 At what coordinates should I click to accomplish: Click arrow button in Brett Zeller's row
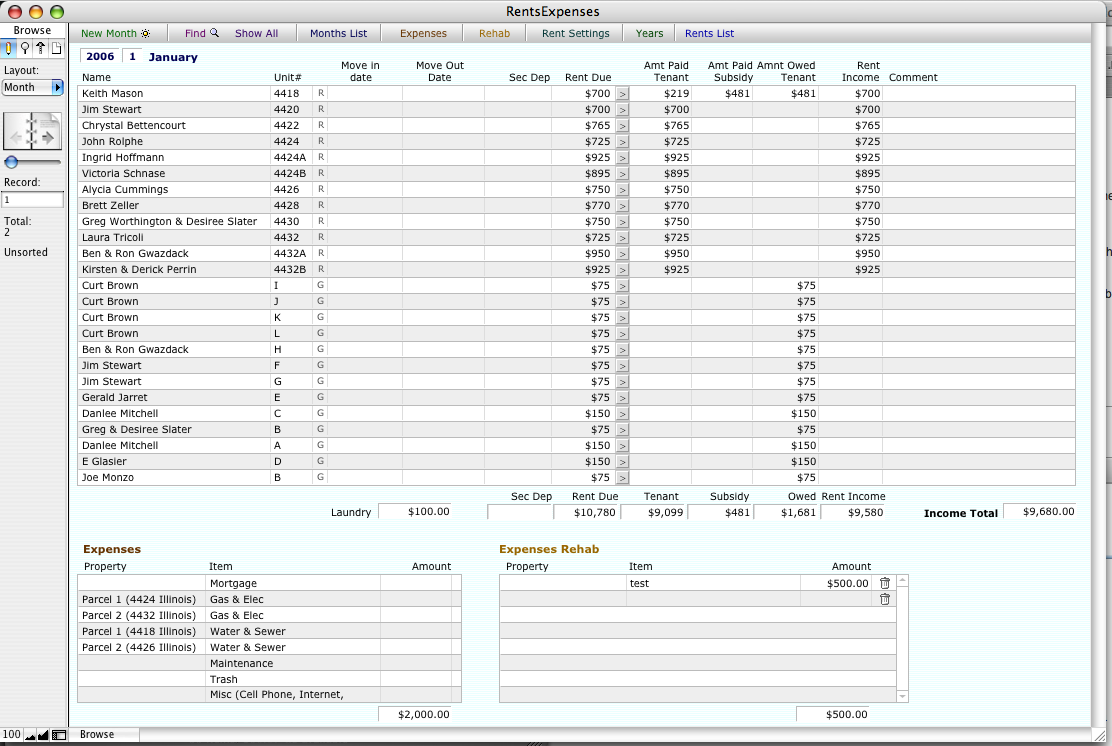[x=622, y=206]
